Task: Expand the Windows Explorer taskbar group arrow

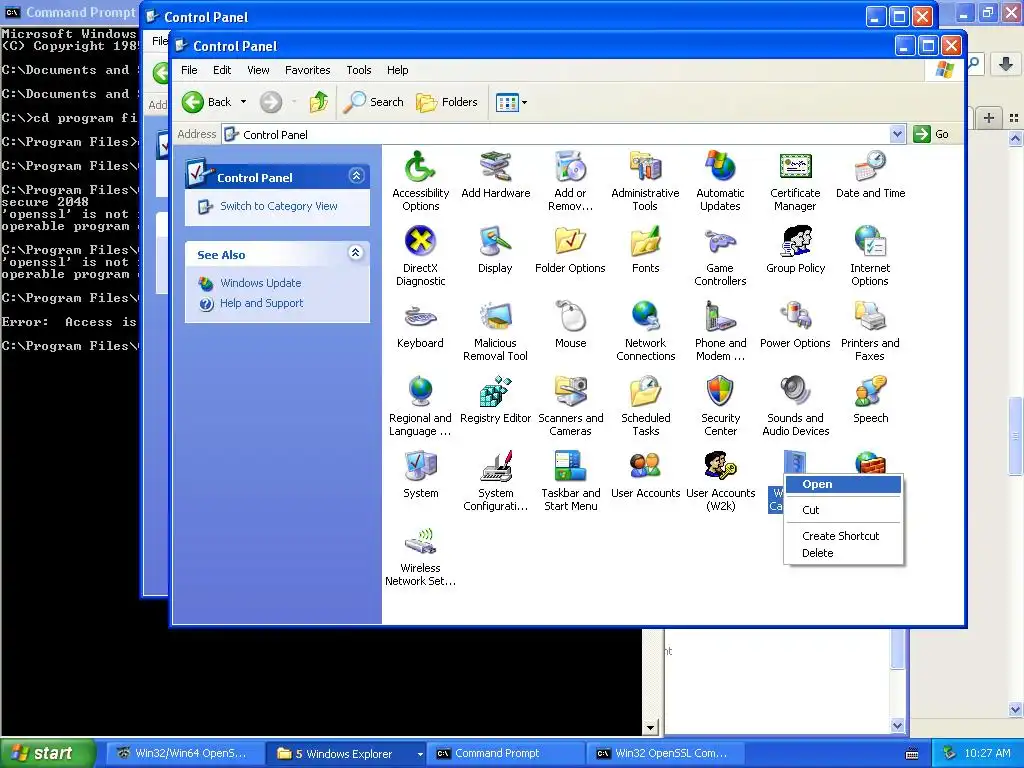Action: coord(419,754)
